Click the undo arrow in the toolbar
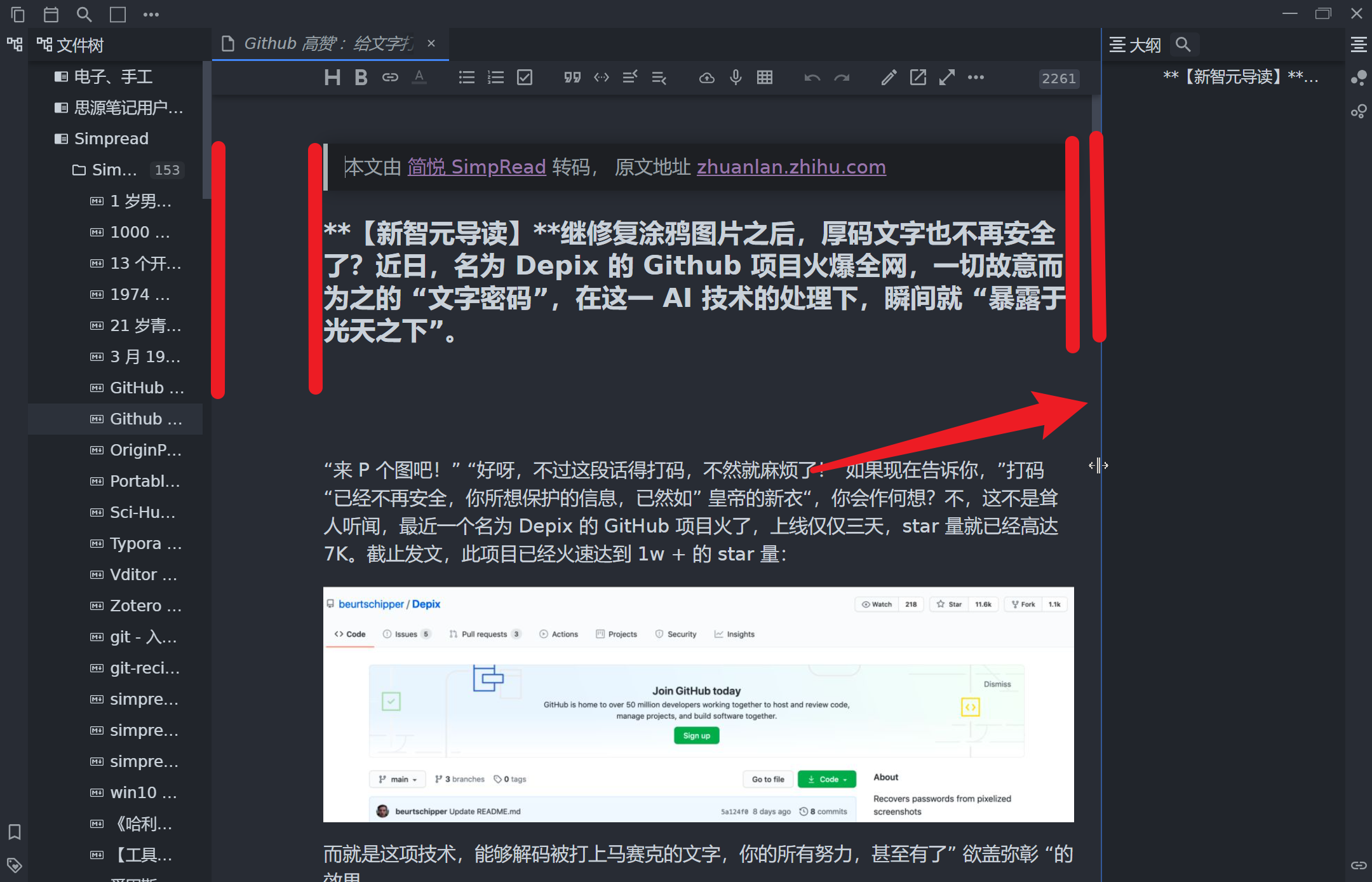 tap(812, 78)
